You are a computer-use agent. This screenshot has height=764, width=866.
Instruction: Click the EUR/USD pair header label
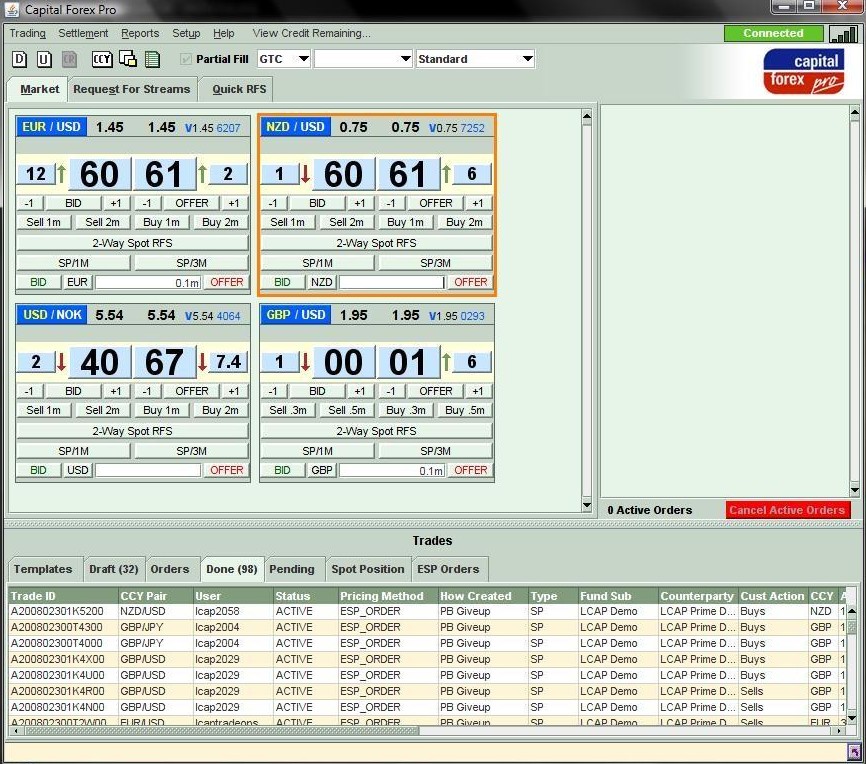51,127
